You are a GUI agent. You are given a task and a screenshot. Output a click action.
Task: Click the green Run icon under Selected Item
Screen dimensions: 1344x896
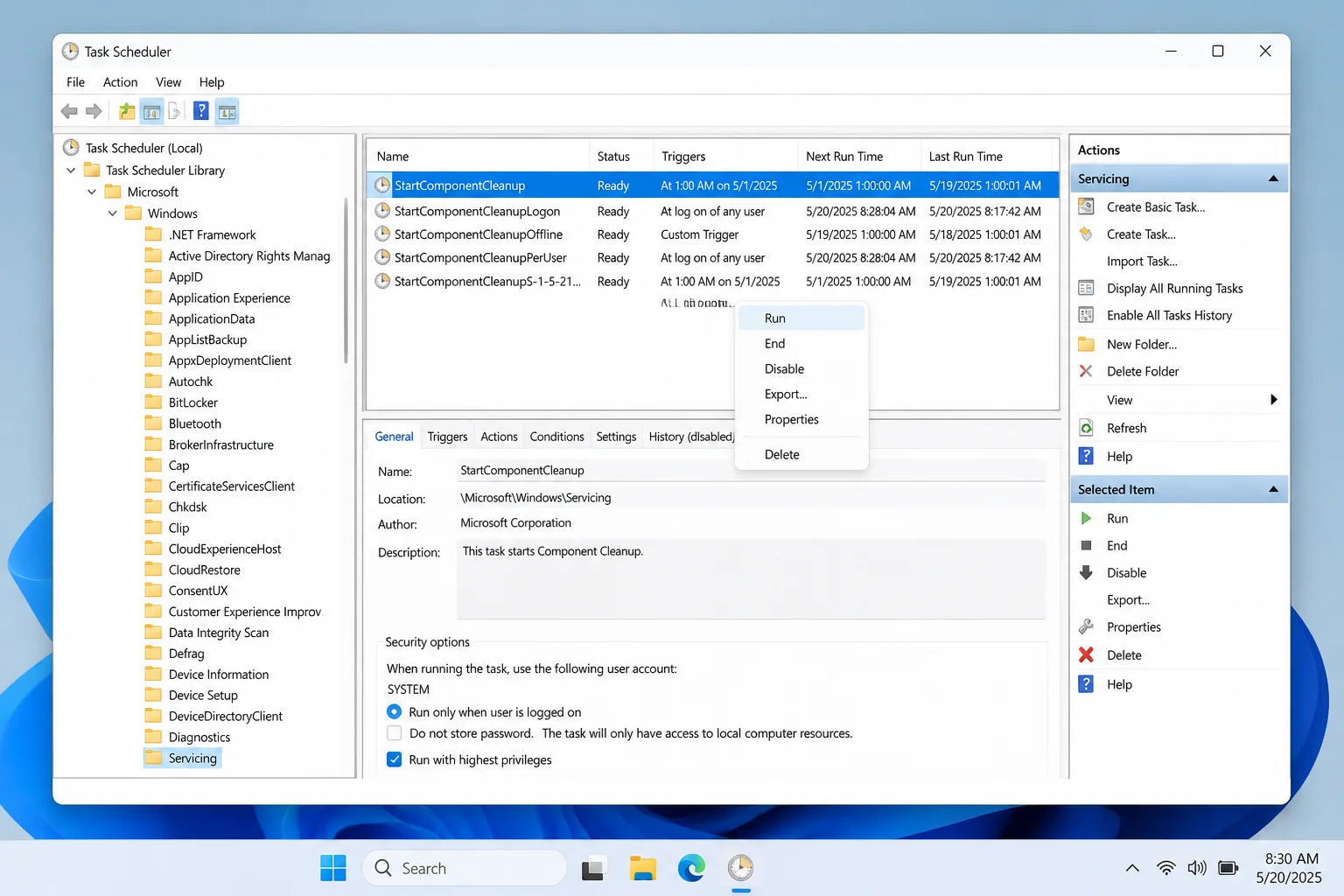click(1086, 518)
